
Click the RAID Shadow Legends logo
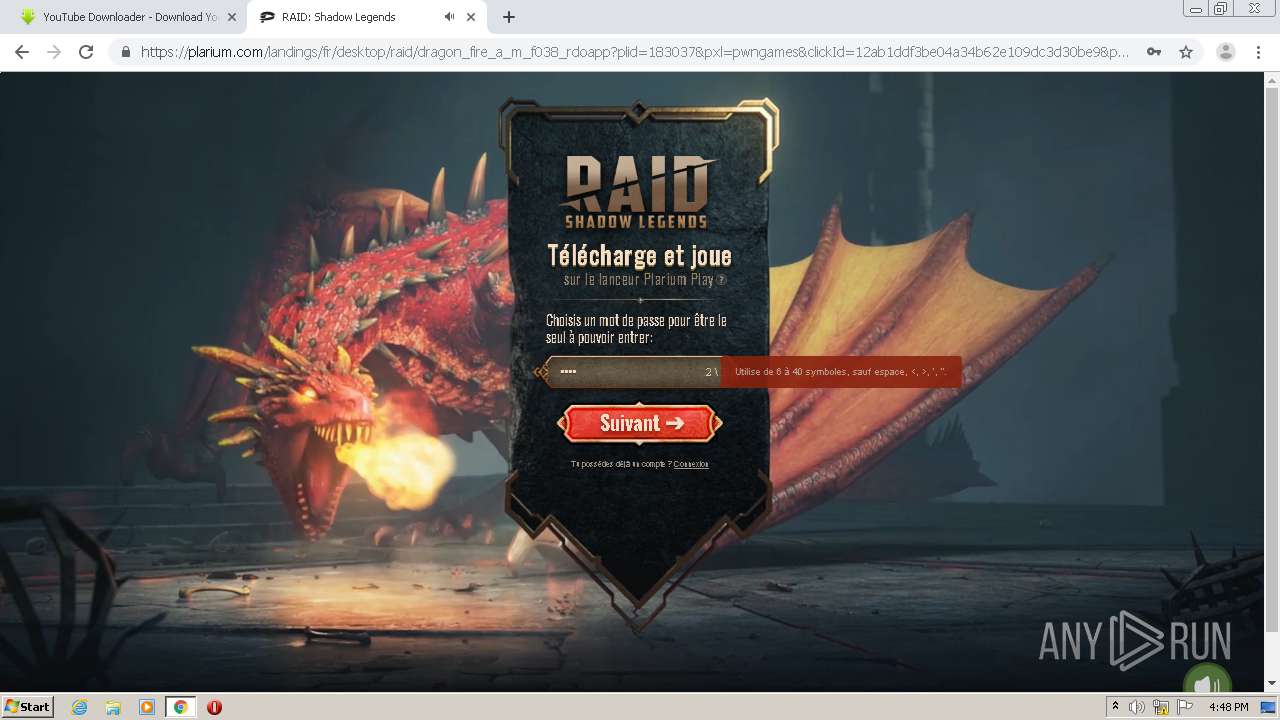click(638, 190)
